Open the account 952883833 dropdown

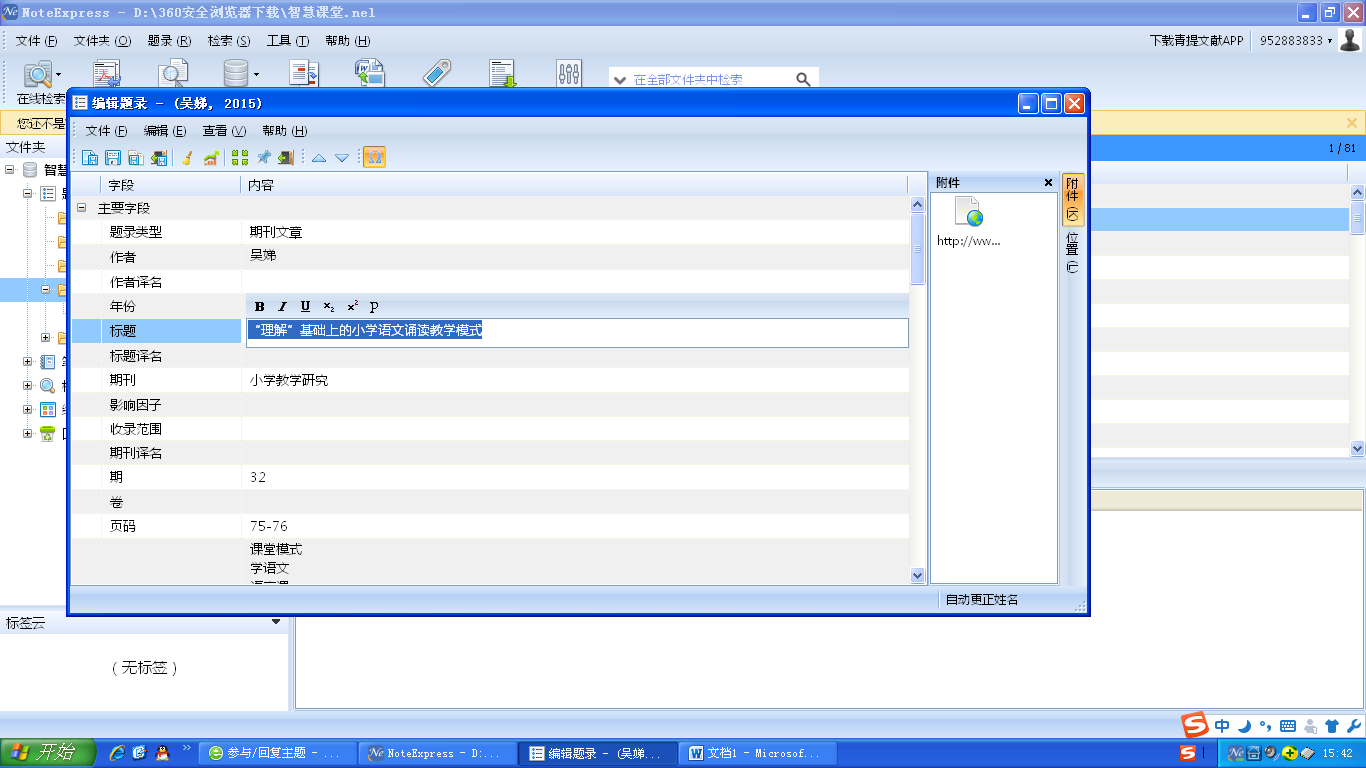tap(1296, 41)
